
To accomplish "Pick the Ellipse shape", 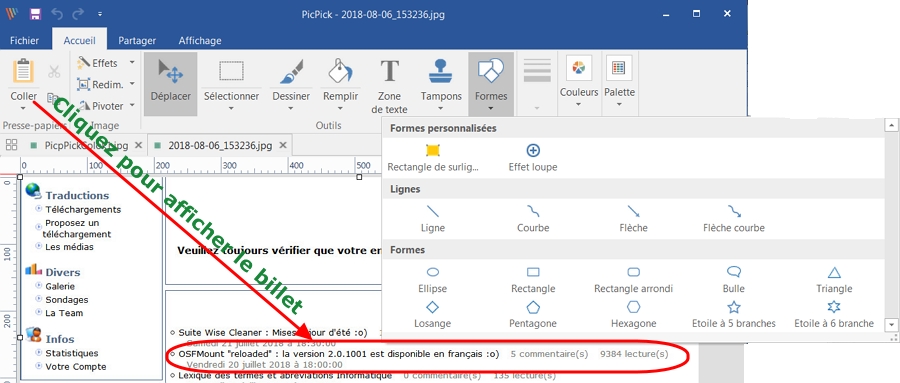I will pyautogui.click(x=433, y=280).
